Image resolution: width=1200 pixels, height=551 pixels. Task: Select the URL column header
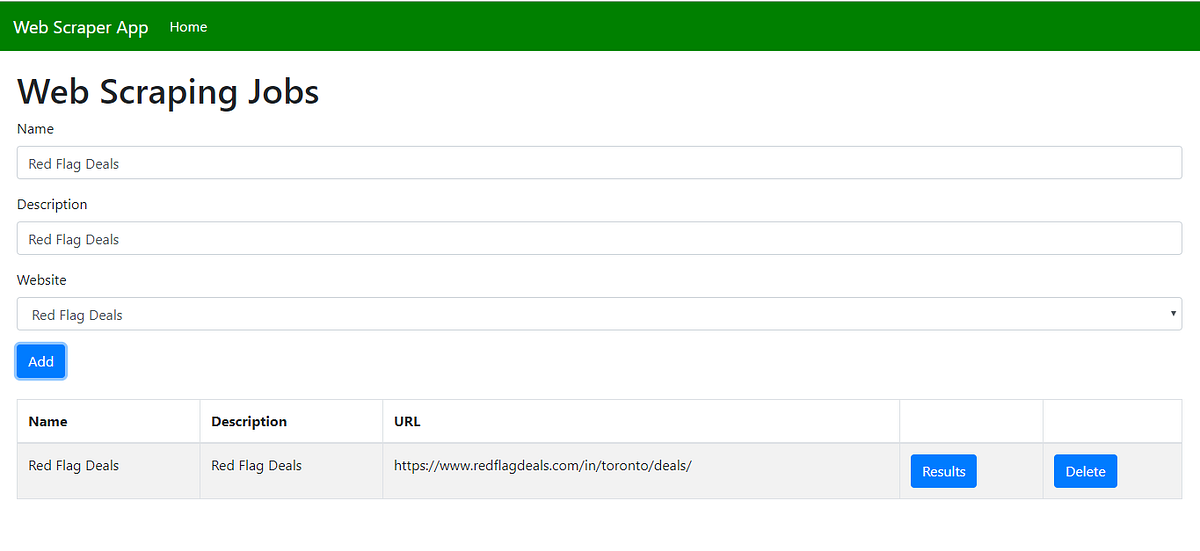(641, 421)
